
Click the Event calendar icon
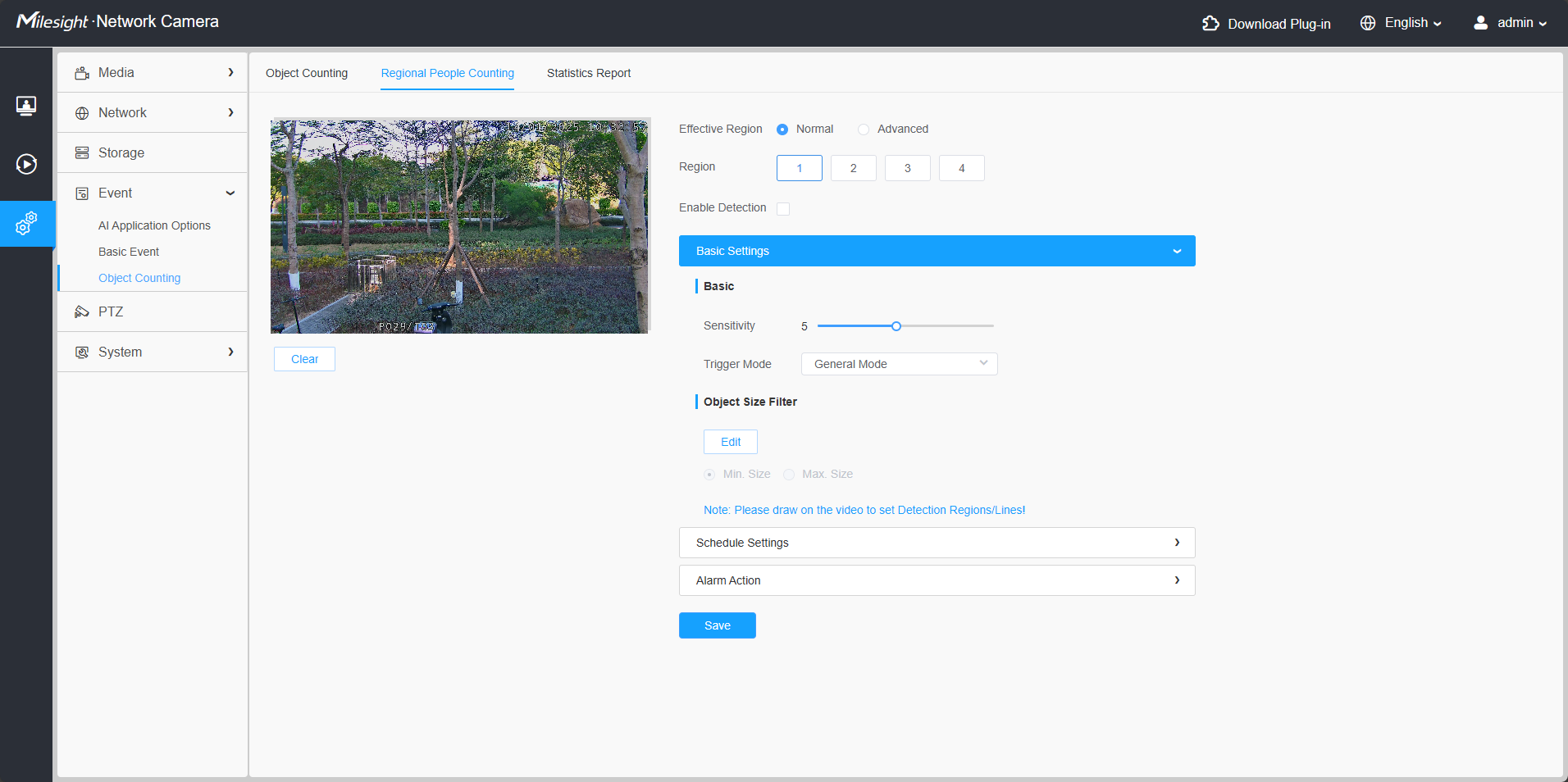click(x=82, y=193)
